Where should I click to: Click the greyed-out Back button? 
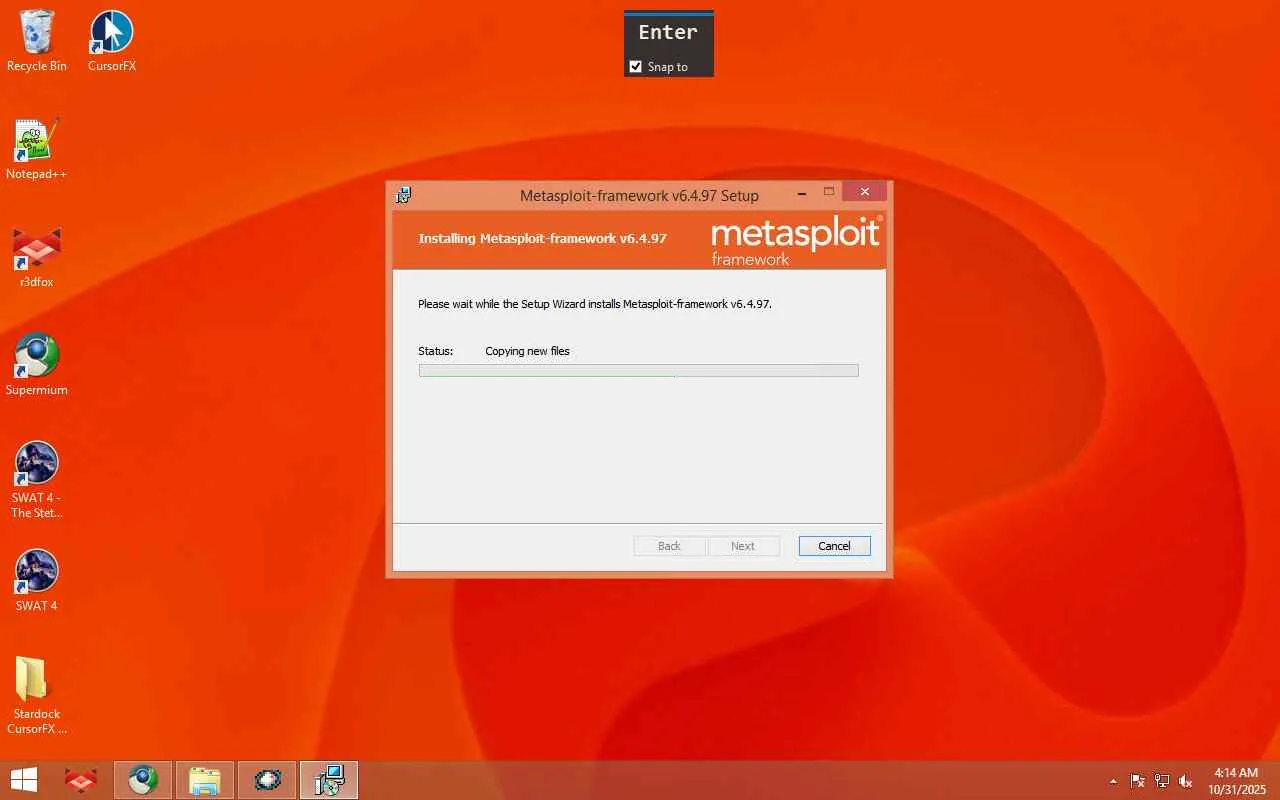point(669,546)
